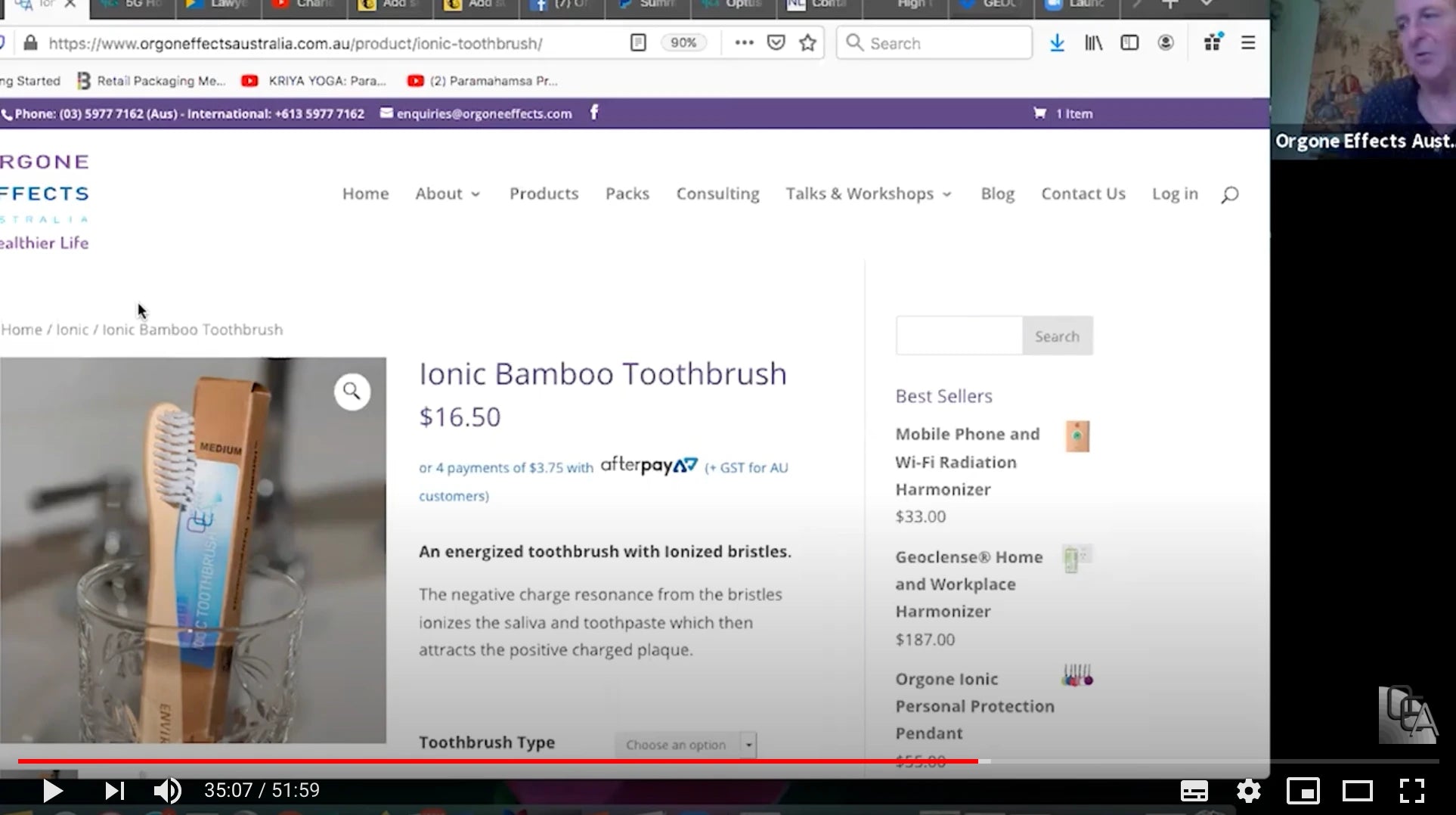Open the Toothbrush Type dropdown
This screenshot has width=1456, height=815.
[x=685, y=745]
